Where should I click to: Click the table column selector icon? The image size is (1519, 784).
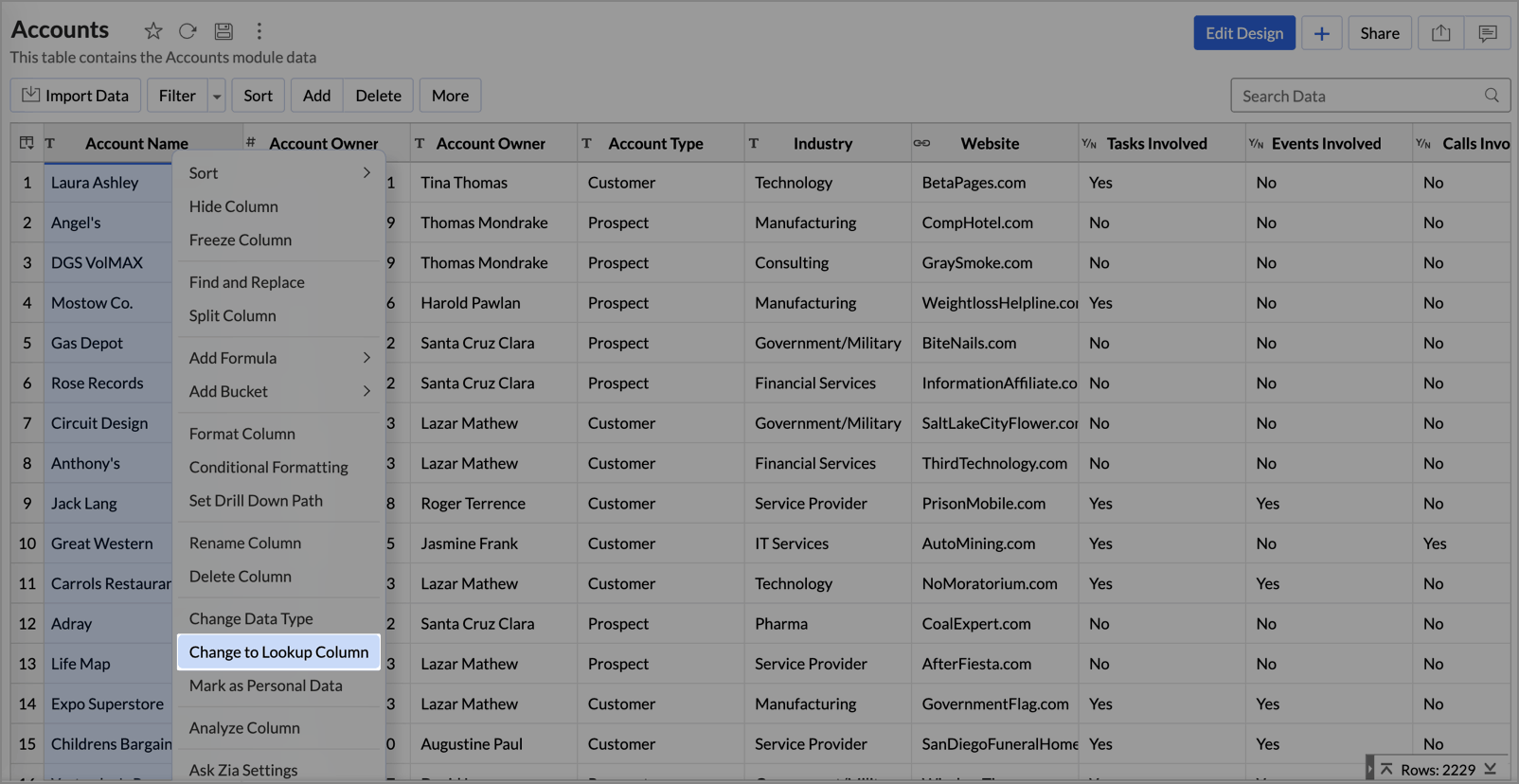[27, 143]
